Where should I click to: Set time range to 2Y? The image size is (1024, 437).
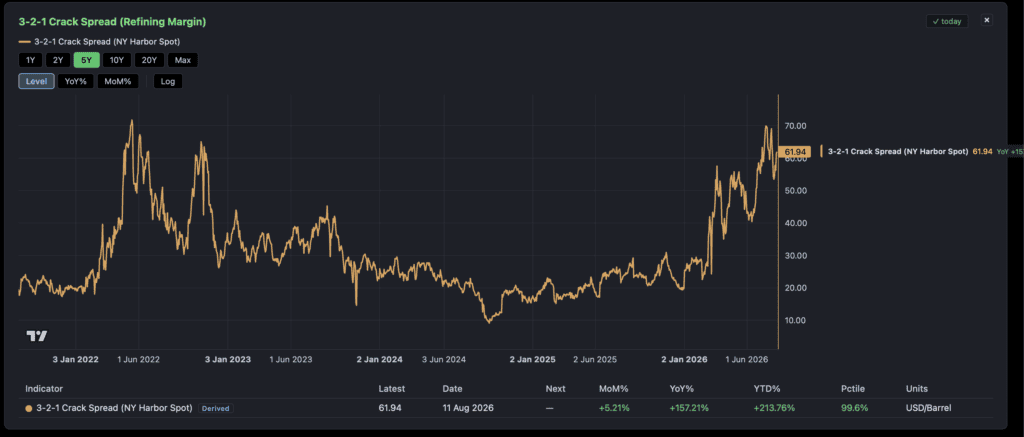pos(57,61)
